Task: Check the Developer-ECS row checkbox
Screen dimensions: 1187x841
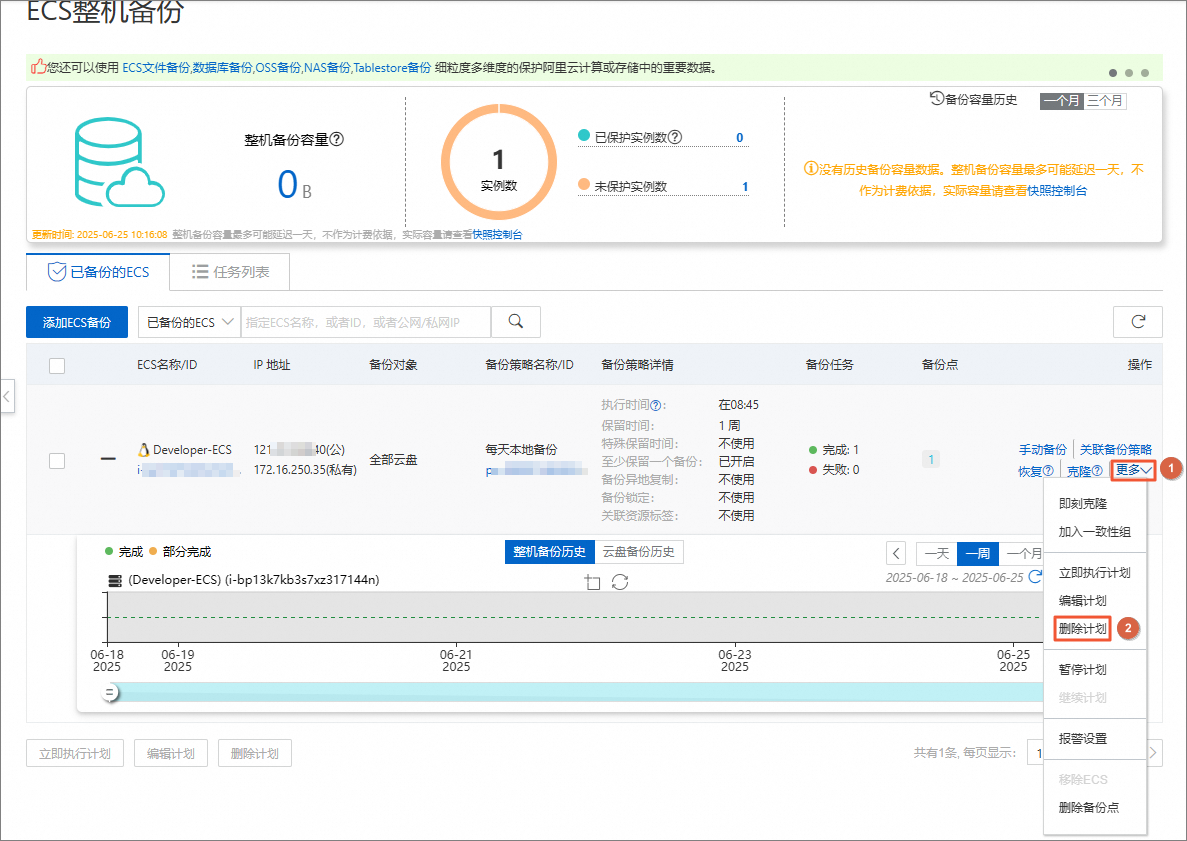Action: 57,460
